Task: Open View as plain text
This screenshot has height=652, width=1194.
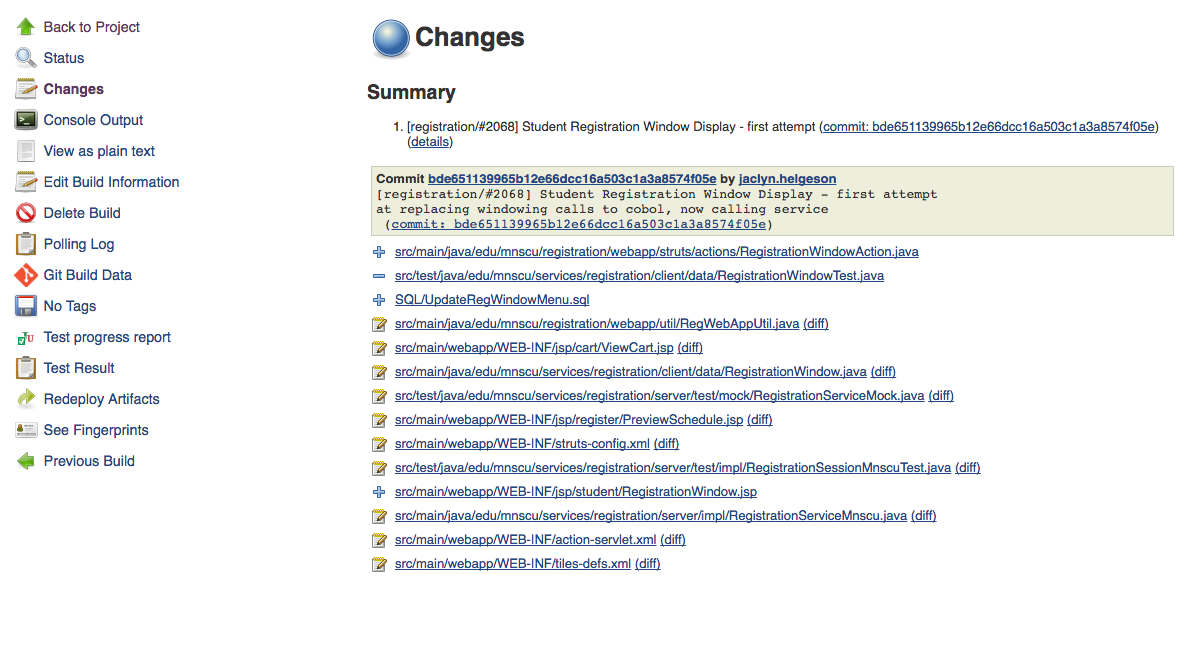Action: click(x=99, y=151)
